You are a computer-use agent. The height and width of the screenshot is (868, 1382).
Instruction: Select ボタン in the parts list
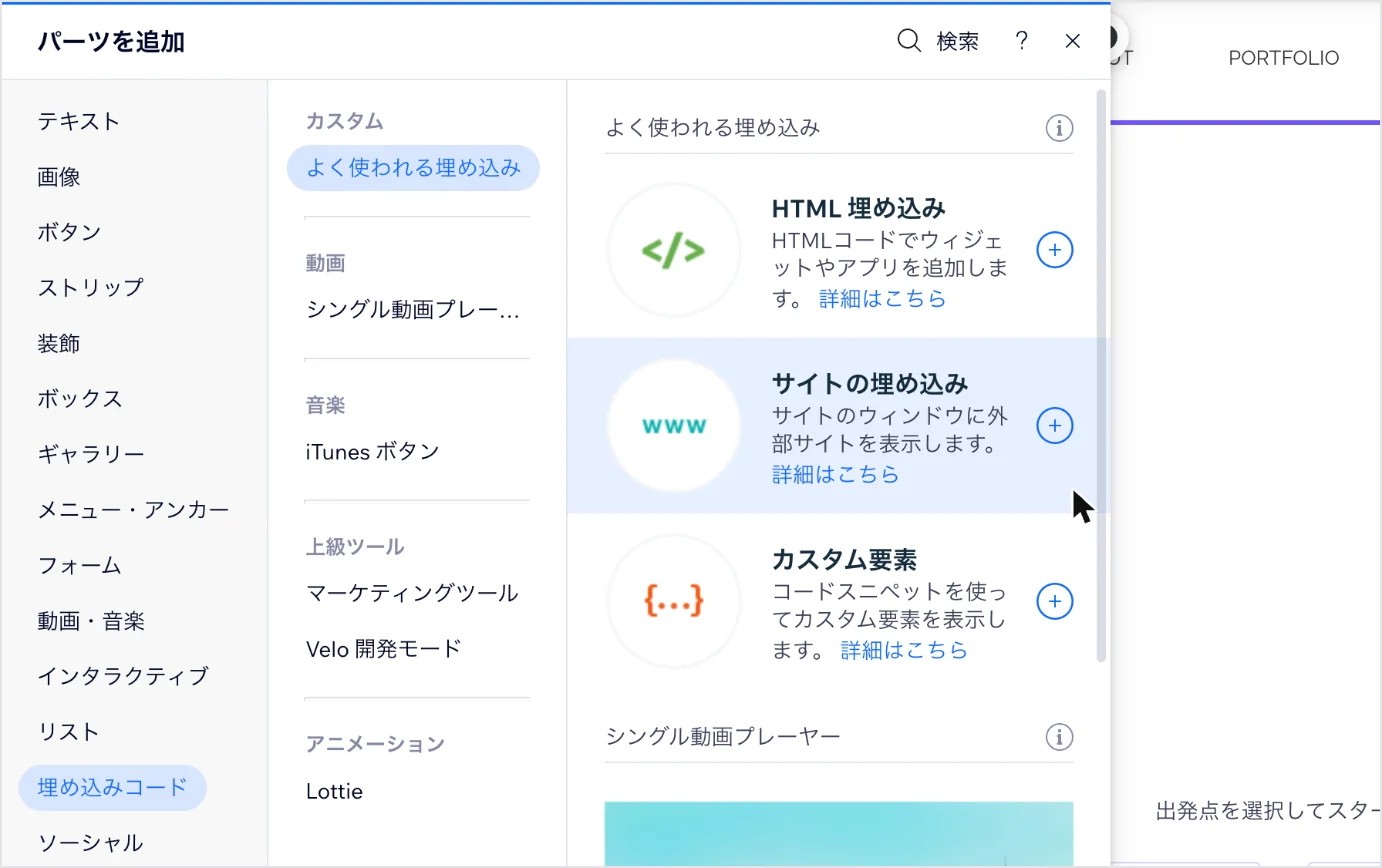coord(70,232)
